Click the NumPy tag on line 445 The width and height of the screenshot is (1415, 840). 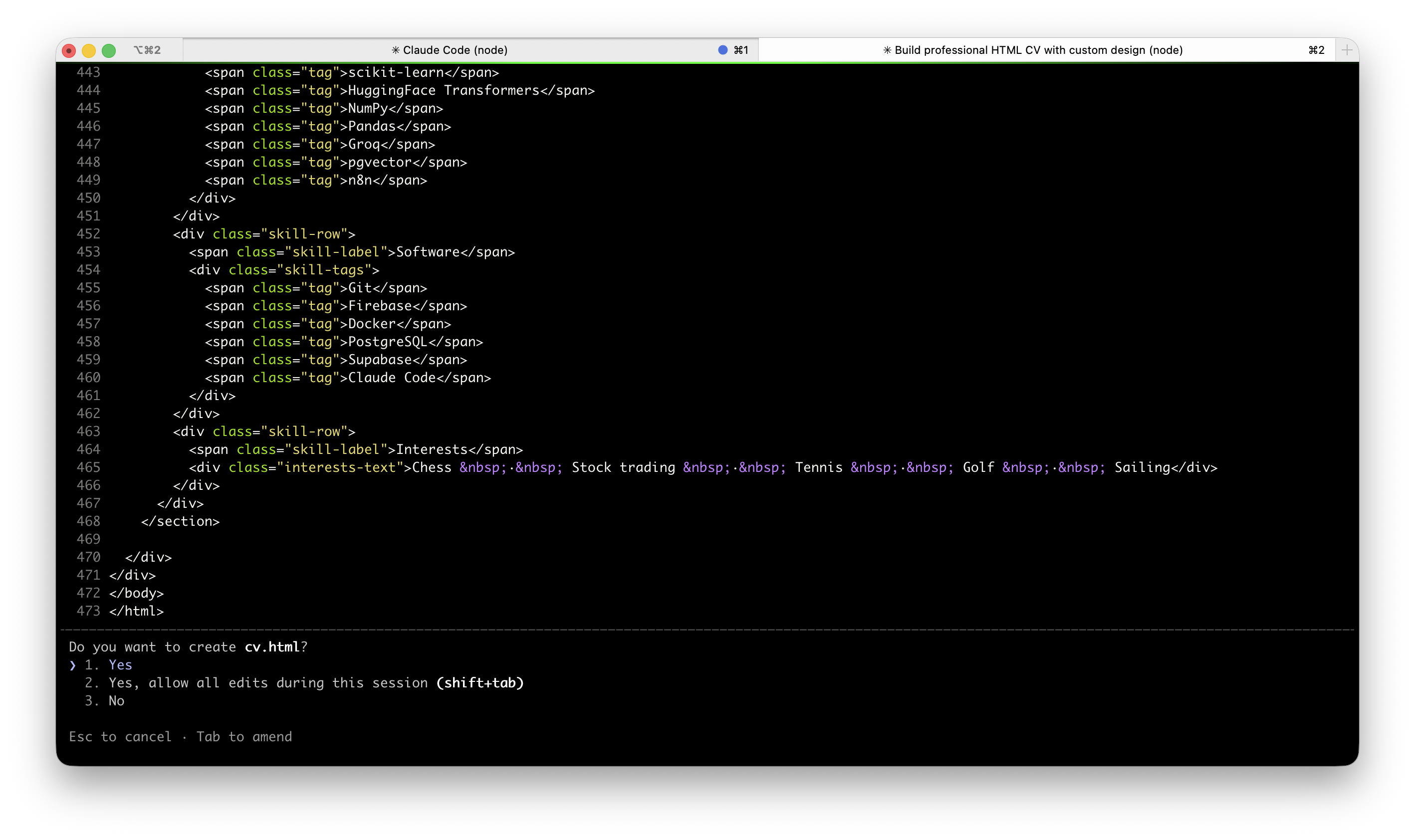coord(324,108)
